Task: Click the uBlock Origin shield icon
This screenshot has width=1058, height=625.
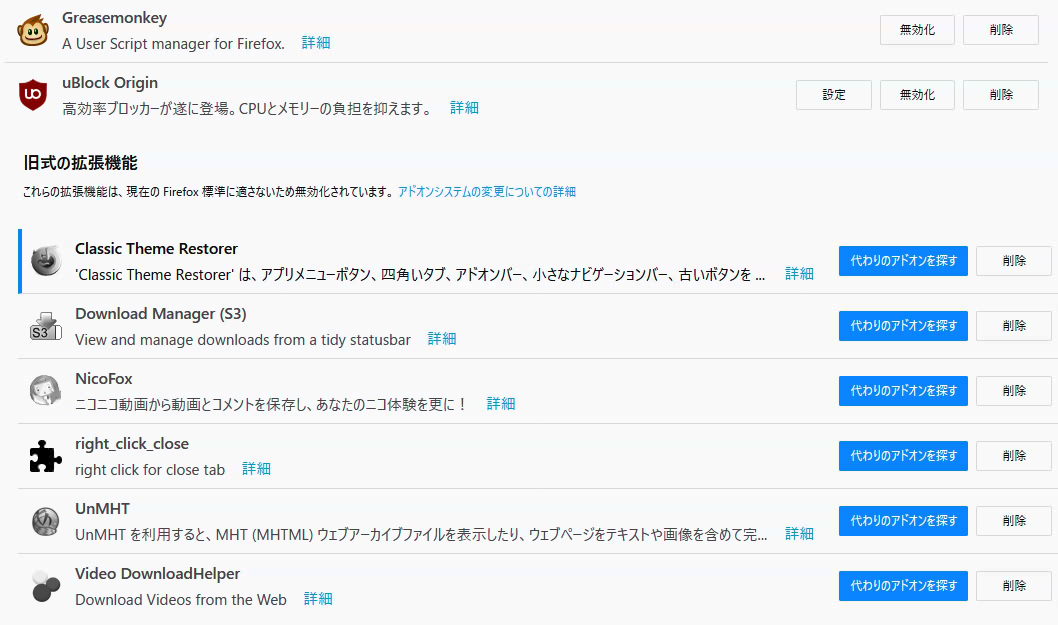Action: pos(33,95)
